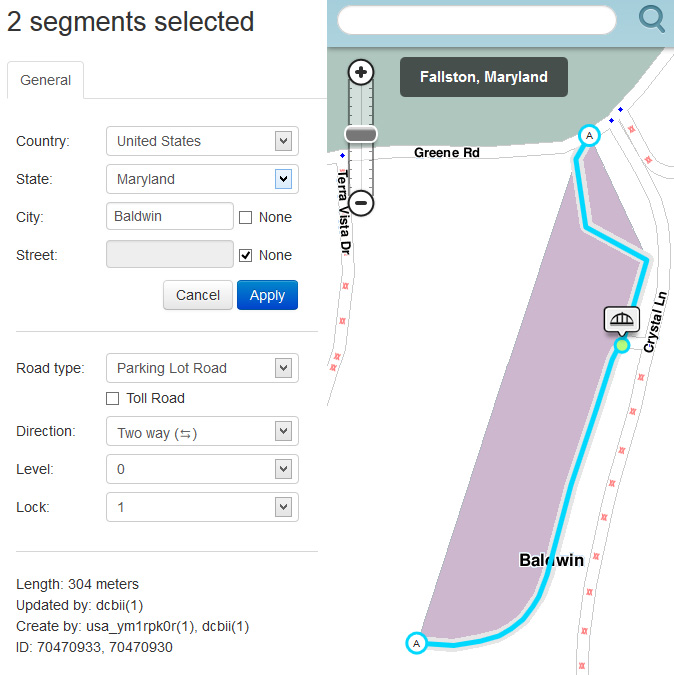Expand the State dropdown showing Maryland
The width and height of the screenshot is (674, 675).
[202, 179]
